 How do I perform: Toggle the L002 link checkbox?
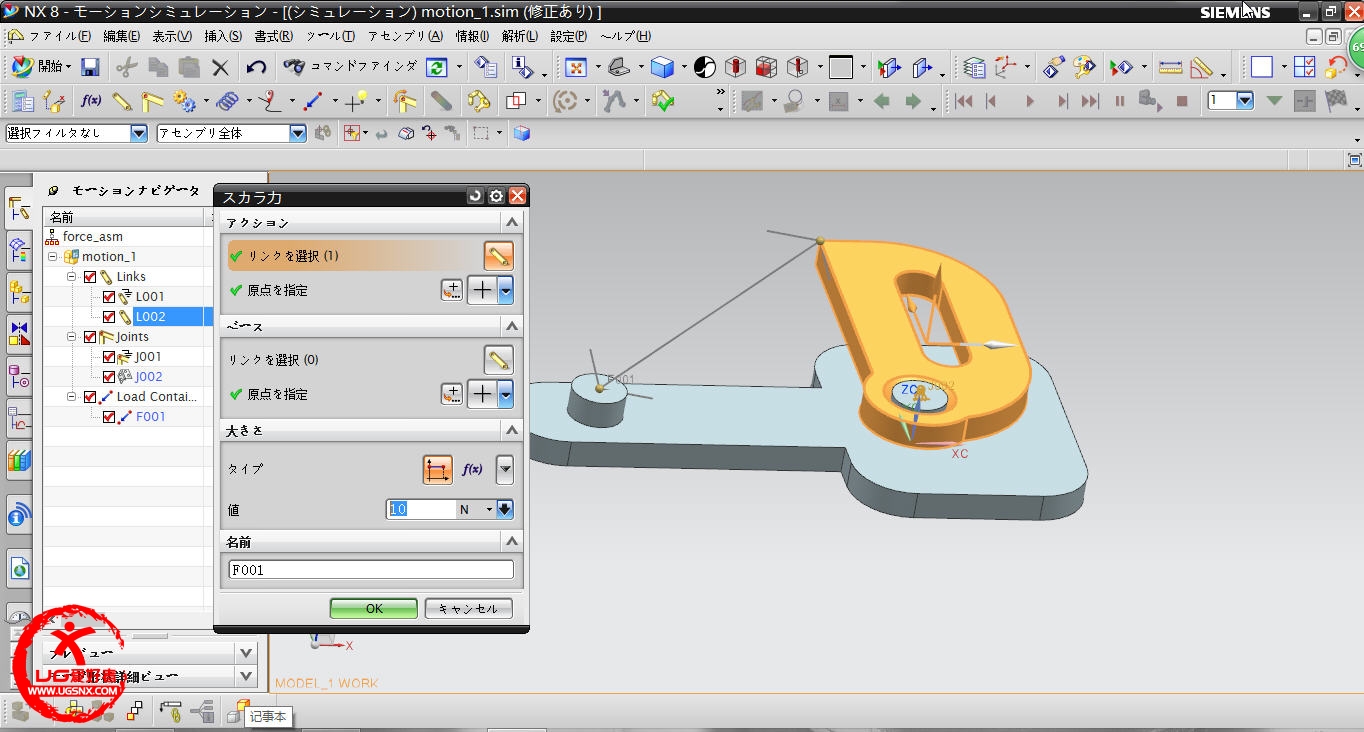109,317
